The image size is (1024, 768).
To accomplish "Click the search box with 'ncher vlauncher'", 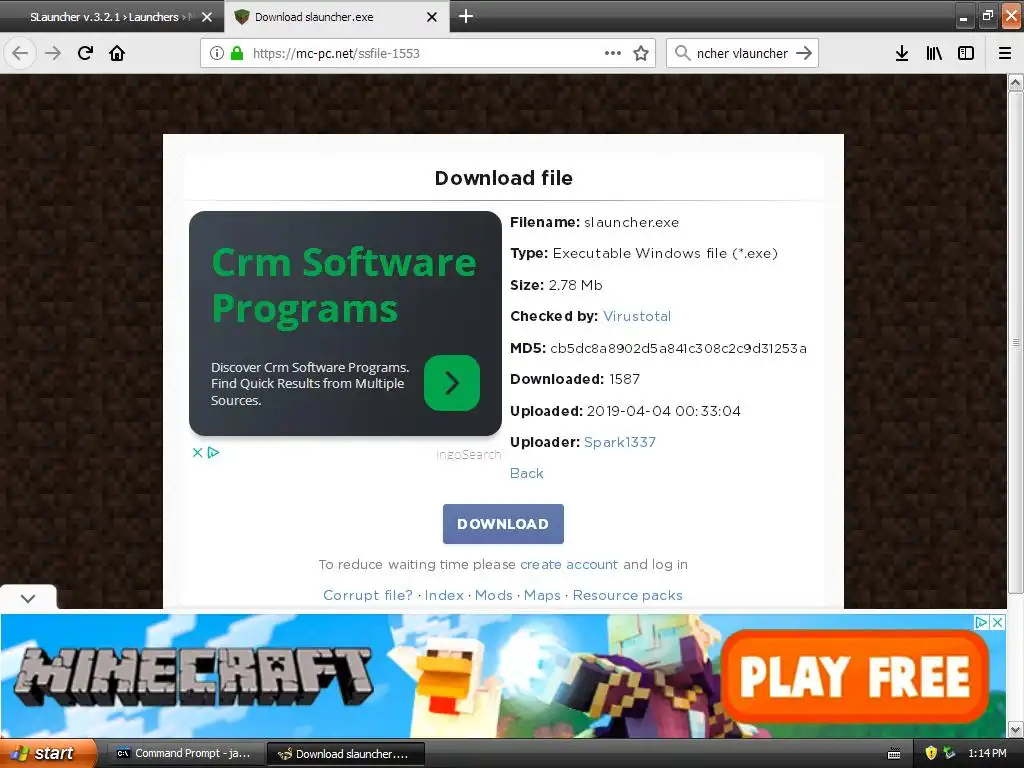I will tap(742, 53).
